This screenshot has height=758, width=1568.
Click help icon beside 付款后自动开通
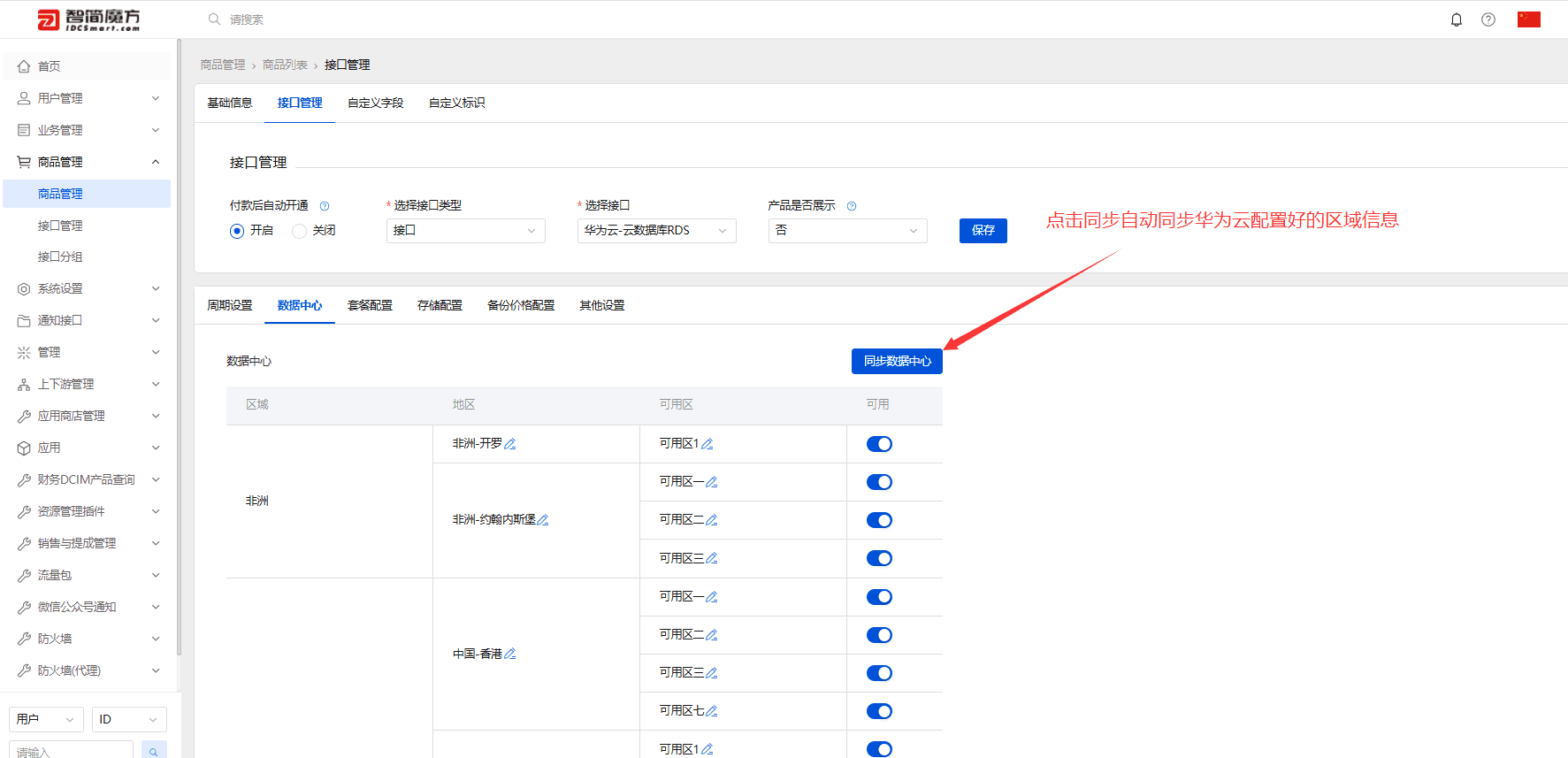click(325, 206)
